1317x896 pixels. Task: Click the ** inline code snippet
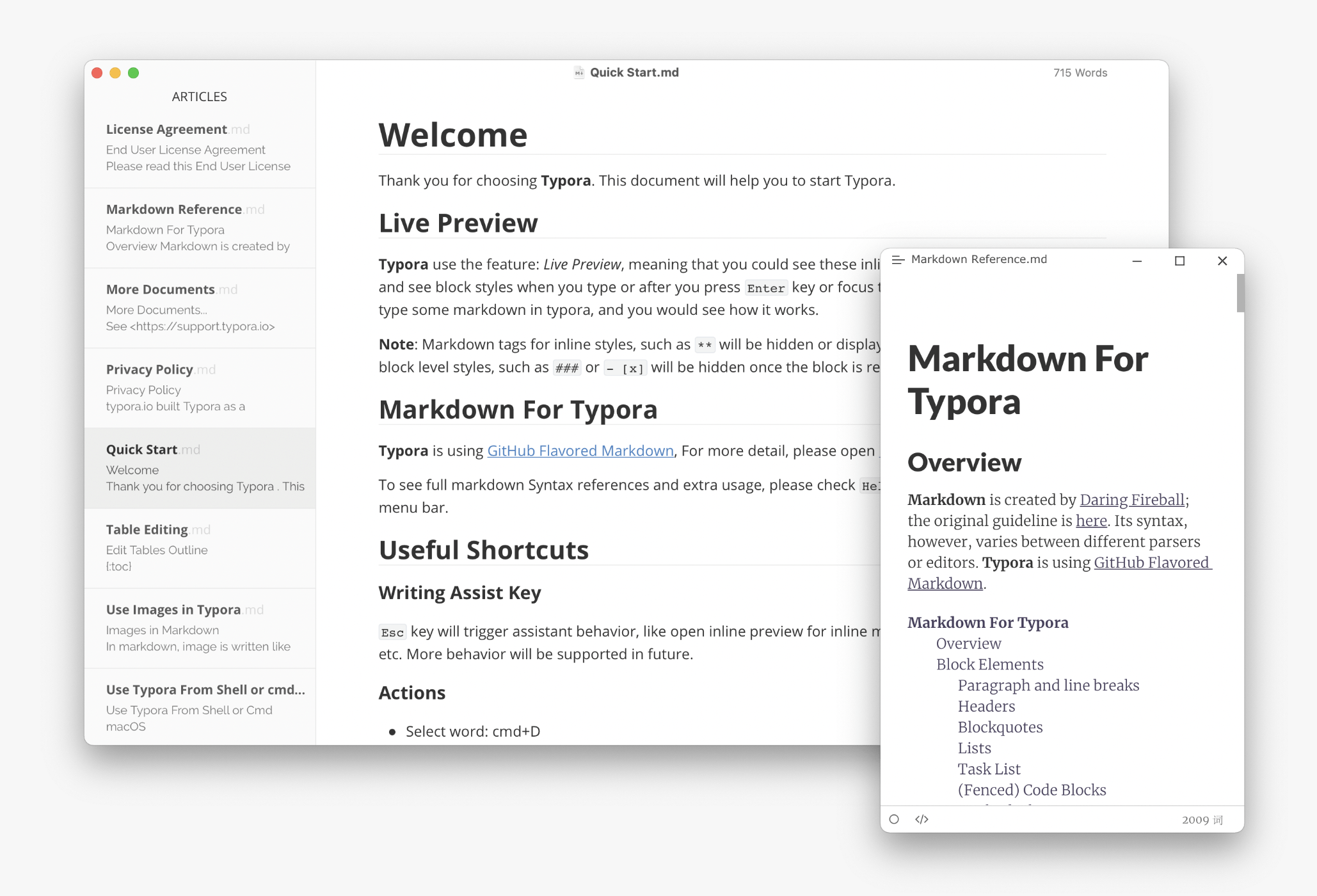pos(705,345)
